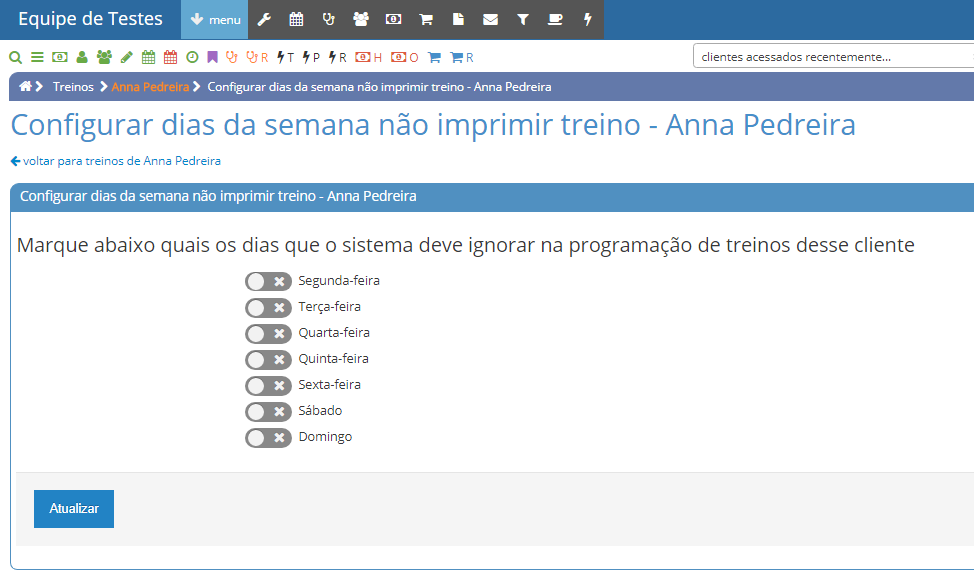Open the wrench settings icon in top bar
974x573 pixels.
[x=264, y=19]
